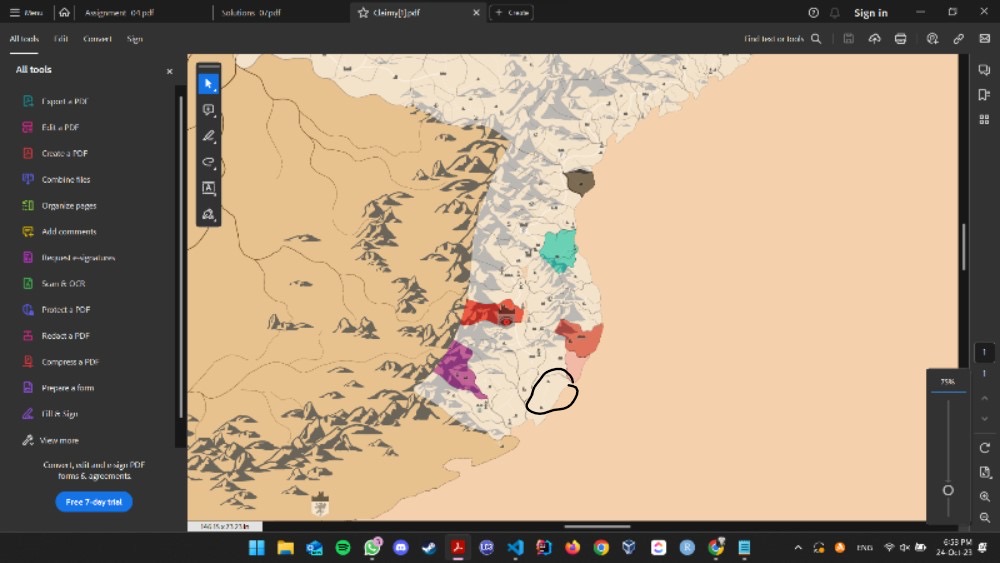The height and width of the screenshot is (563, 1000).
Task: Open the bookmarks panel icon
Action: coord(984,94)
